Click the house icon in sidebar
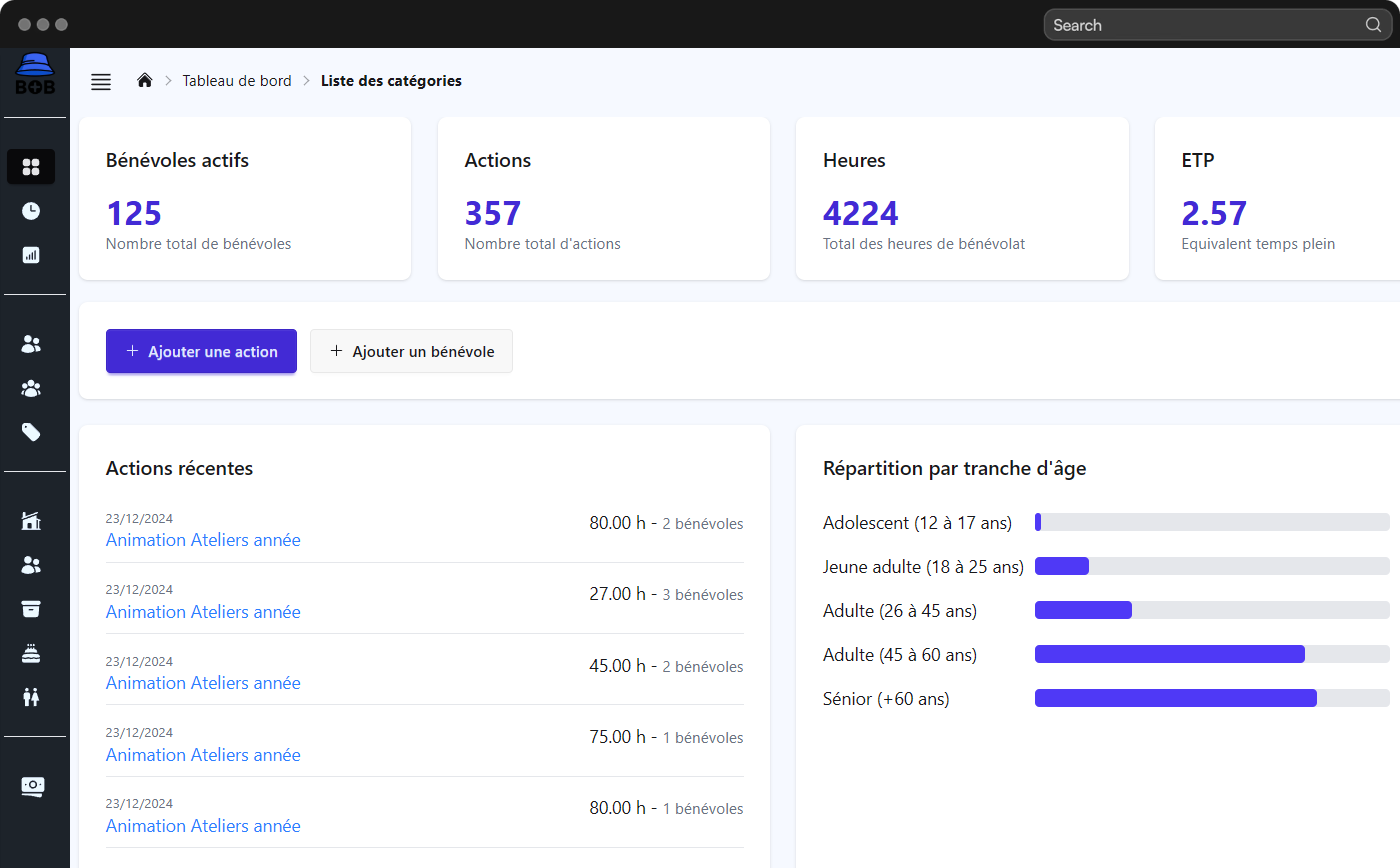The image size is (1400, 868). point(31,521)
